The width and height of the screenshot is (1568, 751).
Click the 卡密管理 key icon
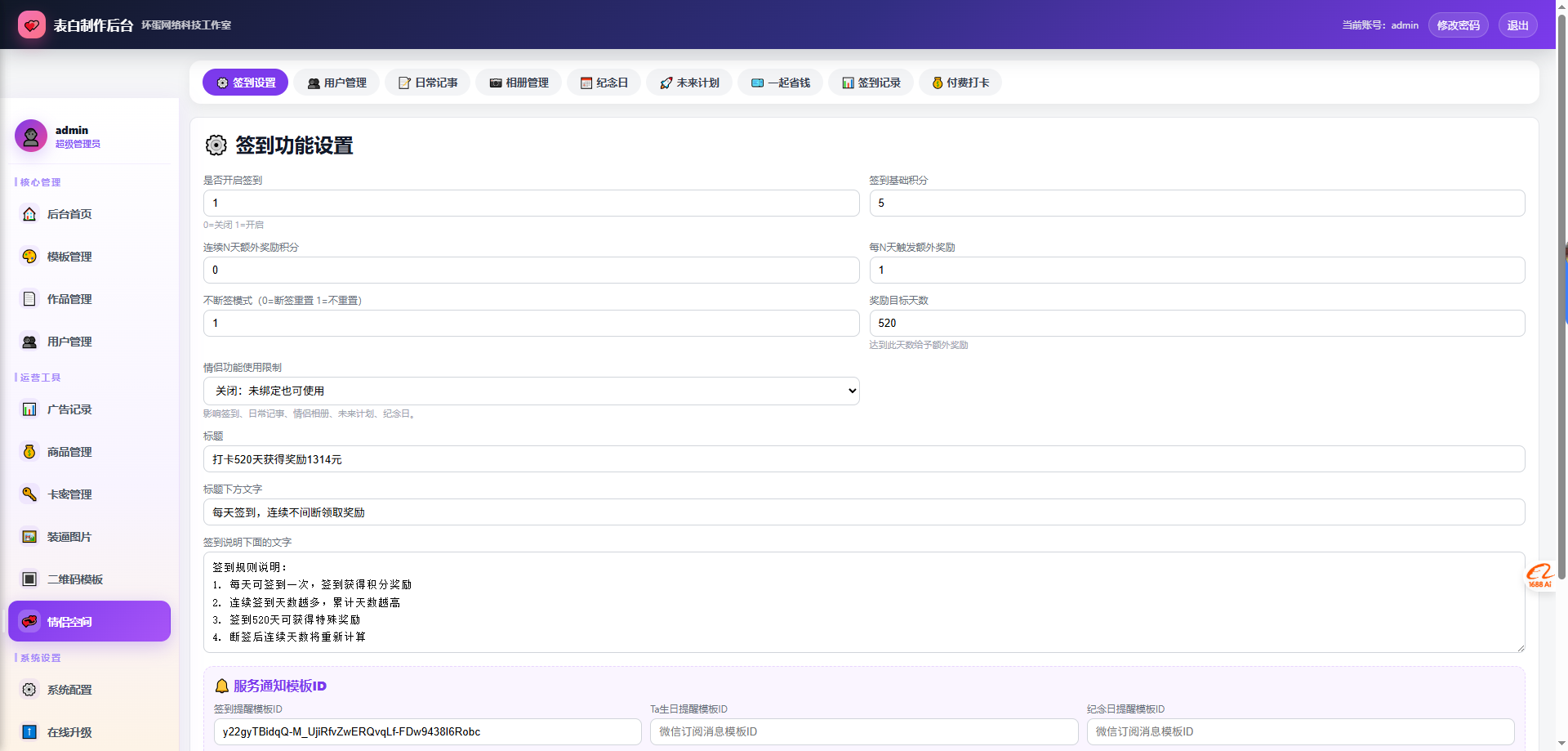(29, 494)
